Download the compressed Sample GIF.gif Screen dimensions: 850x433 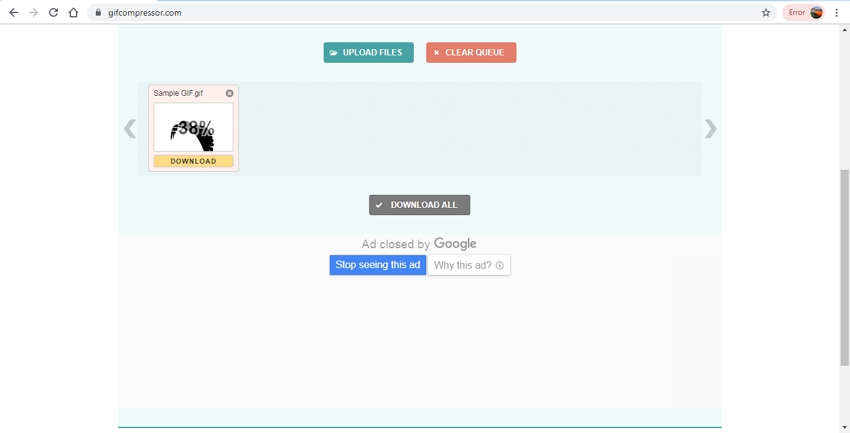[x=193, y=161]
